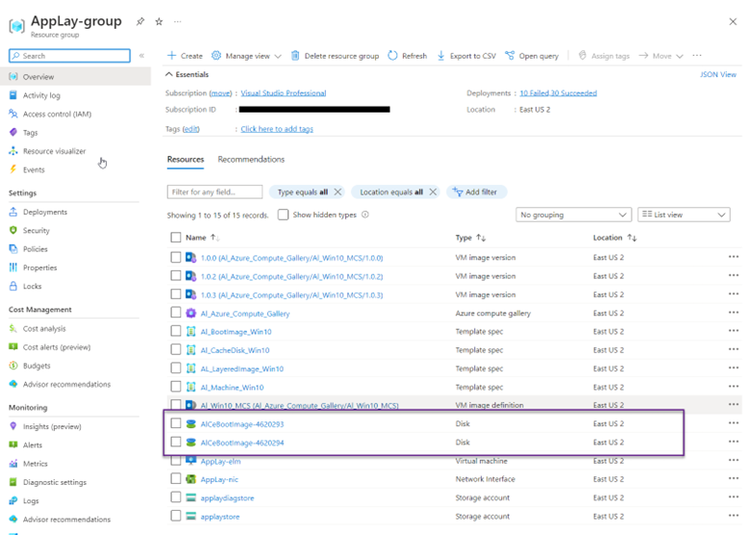
Task: Check the 1.0.0 image version row
Action: click(176, 257)
